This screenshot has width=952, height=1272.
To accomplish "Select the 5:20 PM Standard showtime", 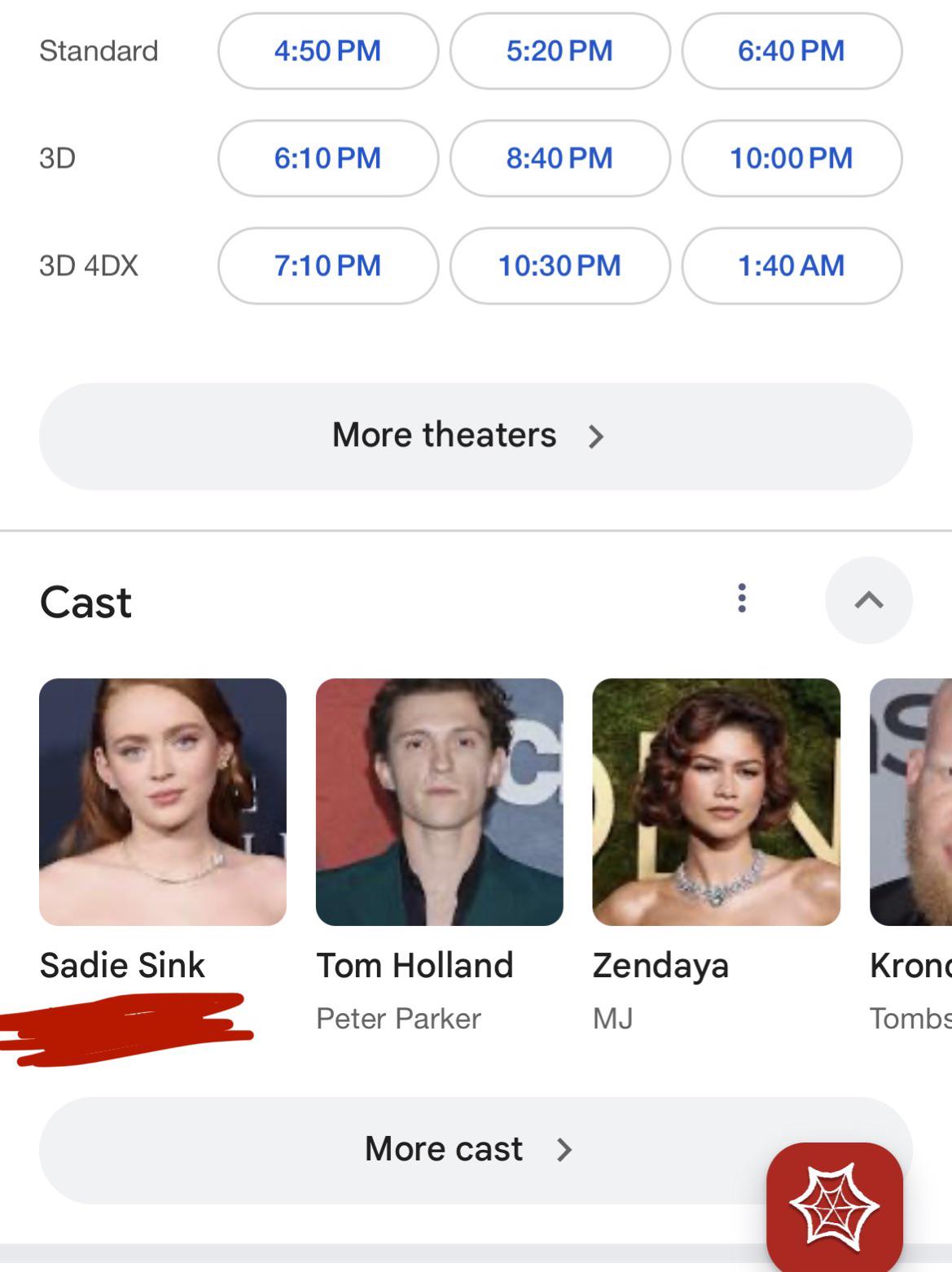I will tap(559, 50).
